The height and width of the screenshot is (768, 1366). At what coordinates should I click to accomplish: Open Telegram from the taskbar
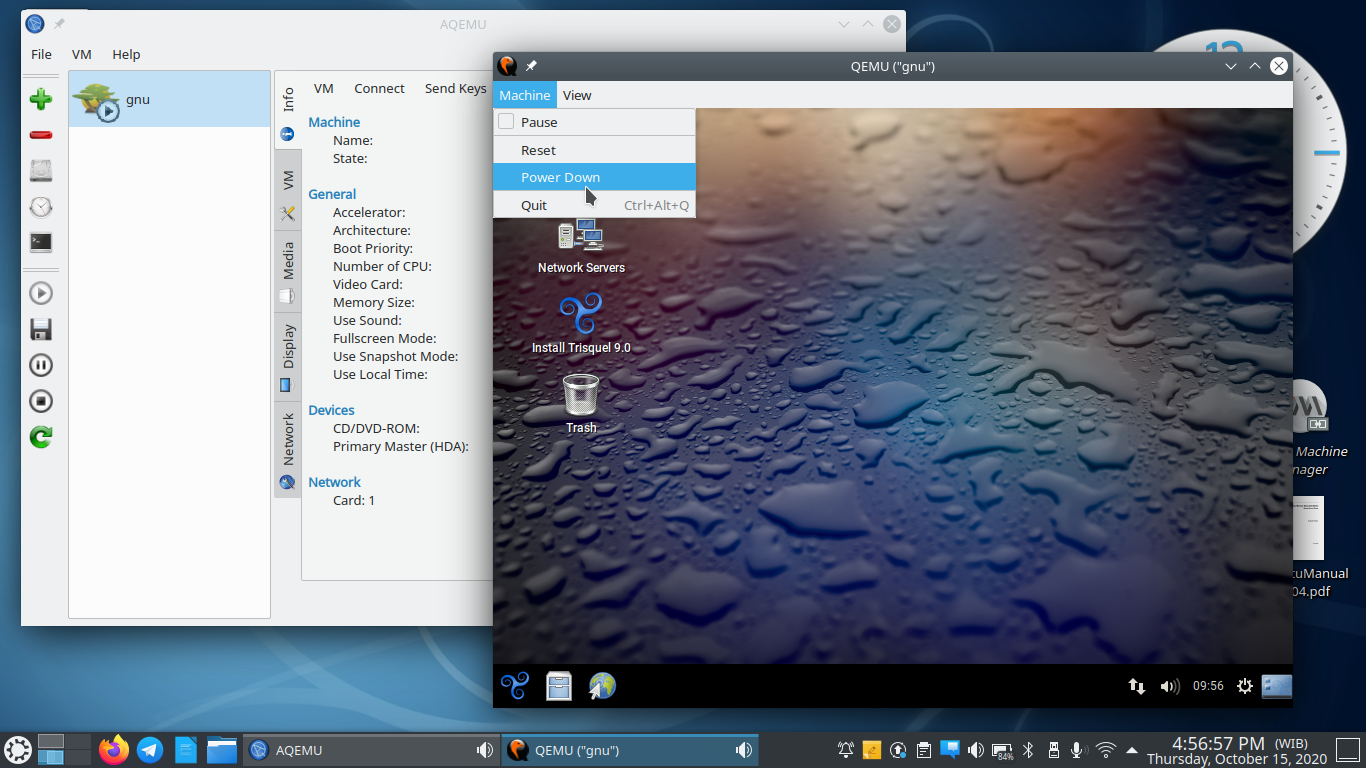point(150,749)
